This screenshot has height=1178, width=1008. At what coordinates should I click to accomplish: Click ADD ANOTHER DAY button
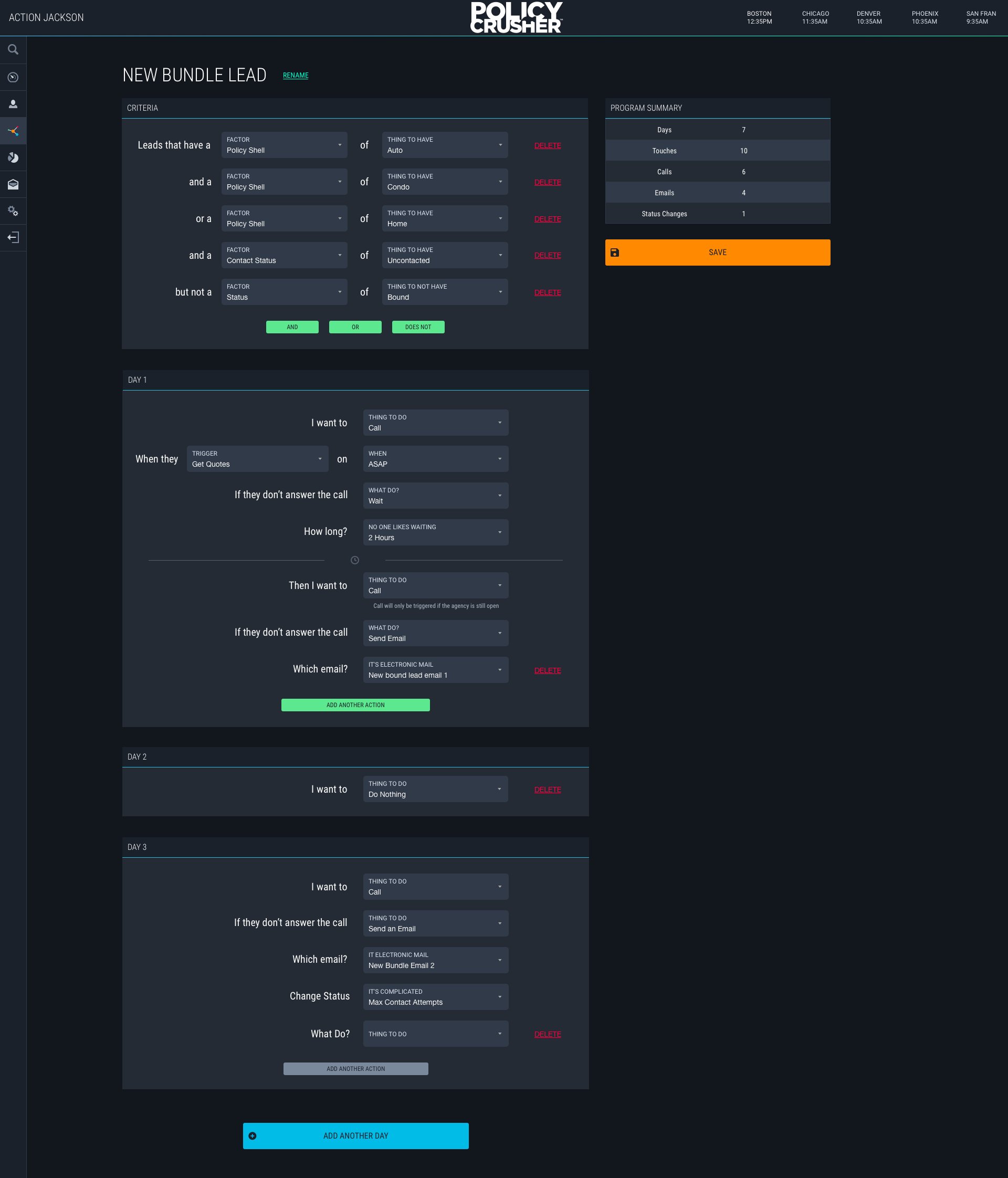tap(355, 1135)
